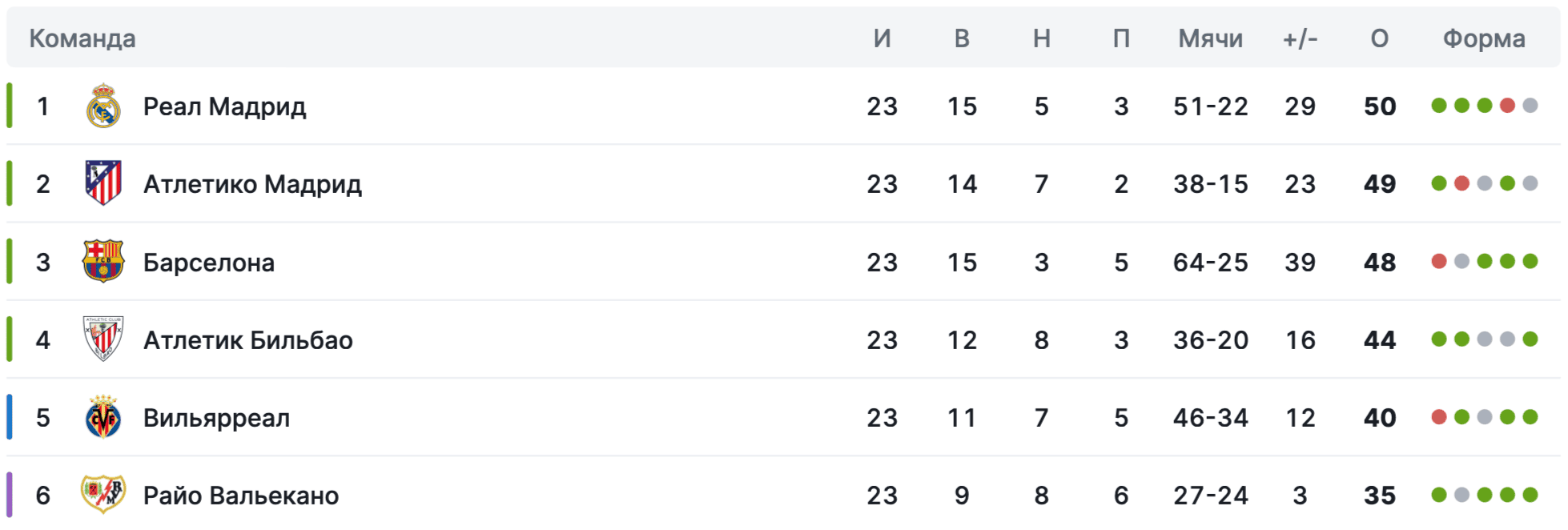Select the Райо Вальекано team name
This screenshot has height=530, width=1568.
(240, 496)
